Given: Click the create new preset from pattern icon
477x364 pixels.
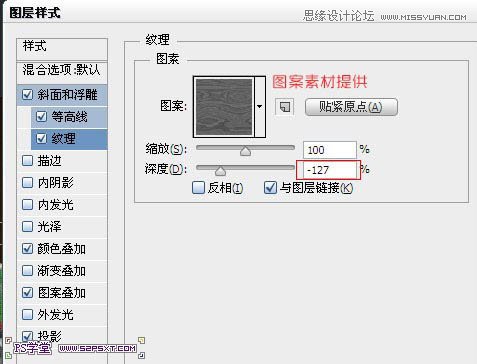Looking at the screenshot, I should pos(284,107).
